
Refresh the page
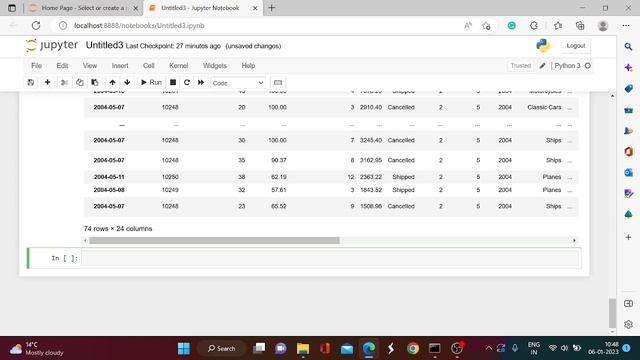[36, 25]
